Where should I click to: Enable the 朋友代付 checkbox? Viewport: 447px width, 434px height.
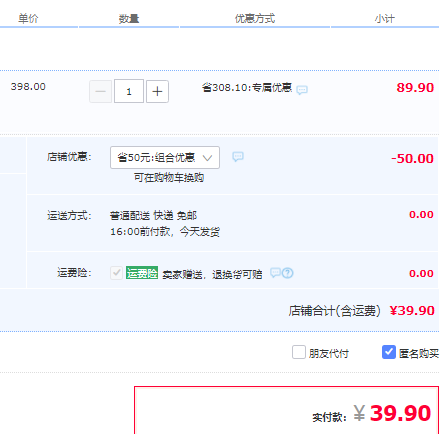coord(299,352)
